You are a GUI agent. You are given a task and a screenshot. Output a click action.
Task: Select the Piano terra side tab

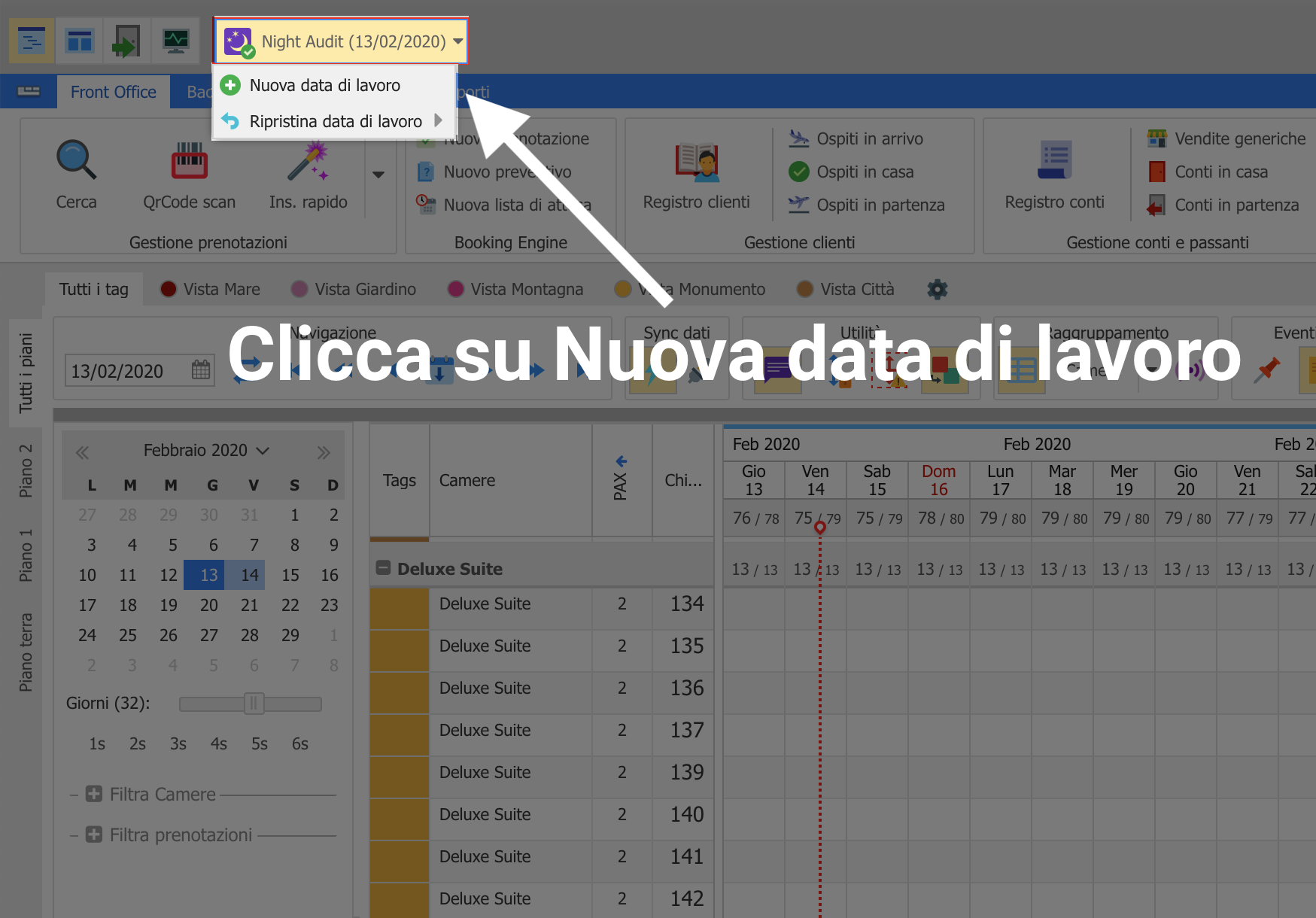(26, 652)
